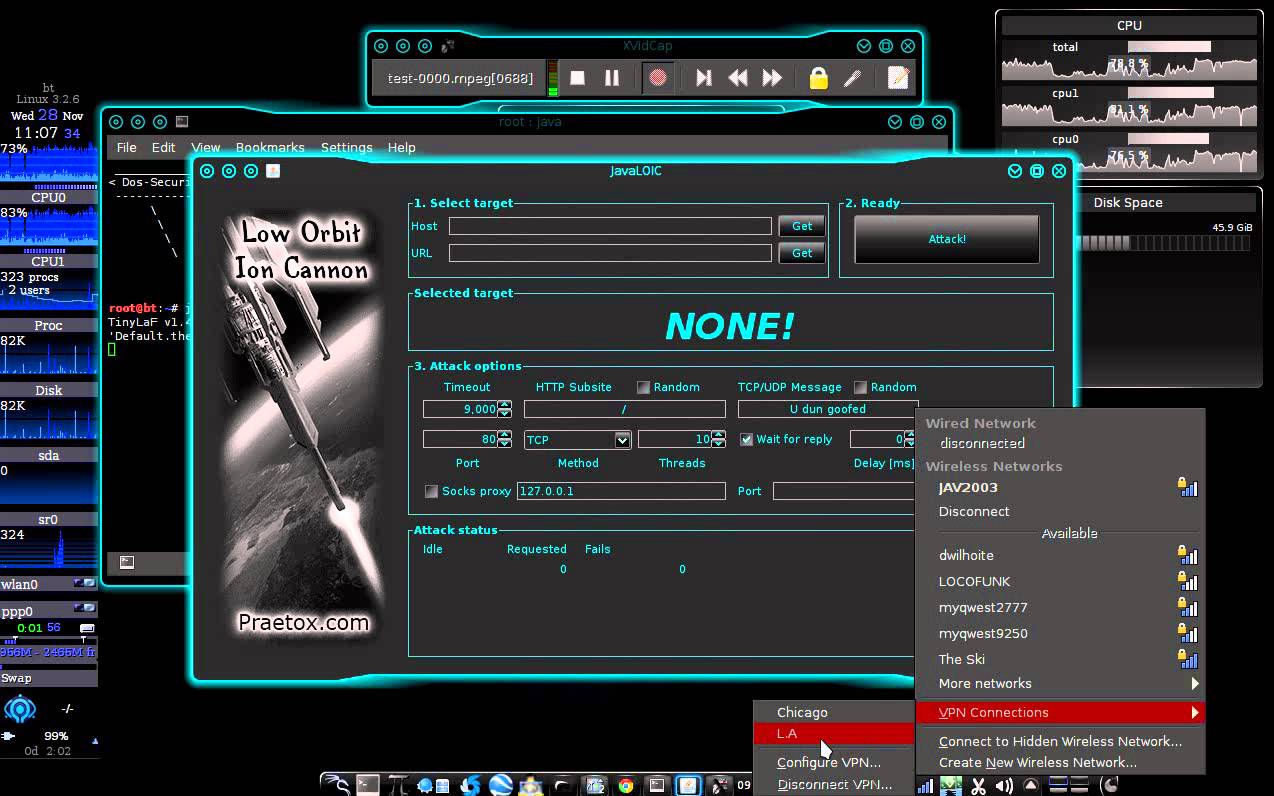Click the rewind icon in XVidCap

click(x=738, y=78)
